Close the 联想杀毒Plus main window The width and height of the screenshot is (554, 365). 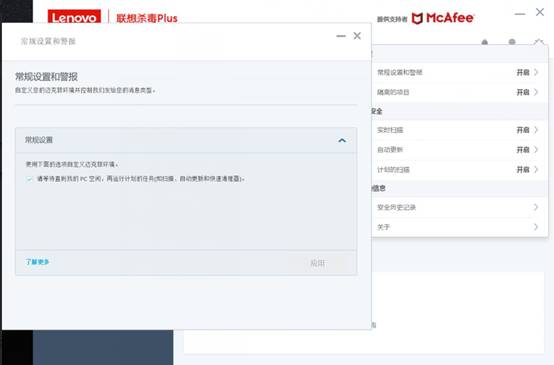tap(540, 12)
